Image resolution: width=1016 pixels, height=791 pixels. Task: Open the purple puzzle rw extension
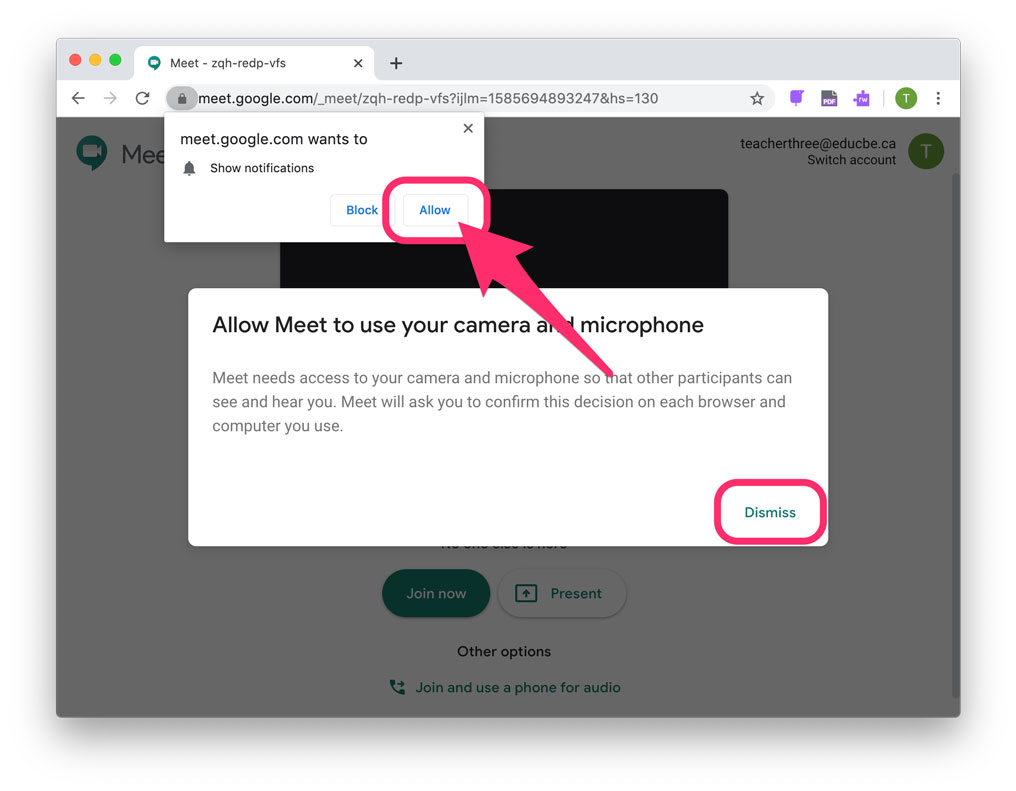coord(861,98)
